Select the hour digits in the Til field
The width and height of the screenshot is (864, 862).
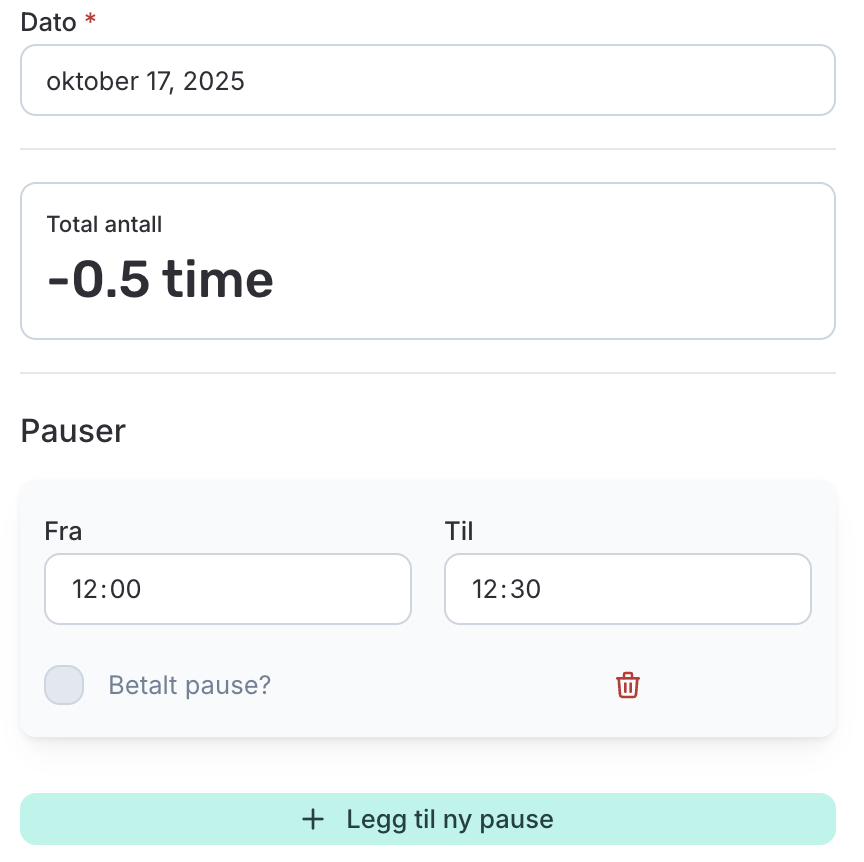click(x=485, y=589)
